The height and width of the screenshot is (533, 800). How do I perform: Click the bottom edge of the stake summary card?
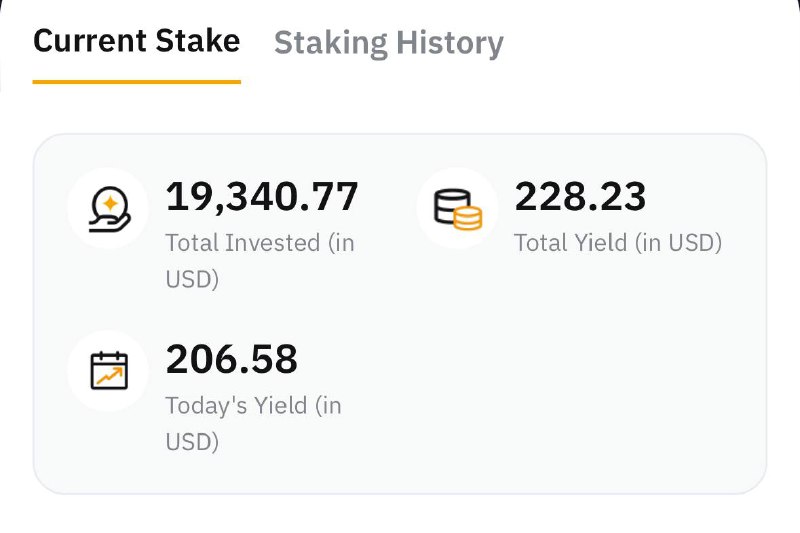(400, 492)
